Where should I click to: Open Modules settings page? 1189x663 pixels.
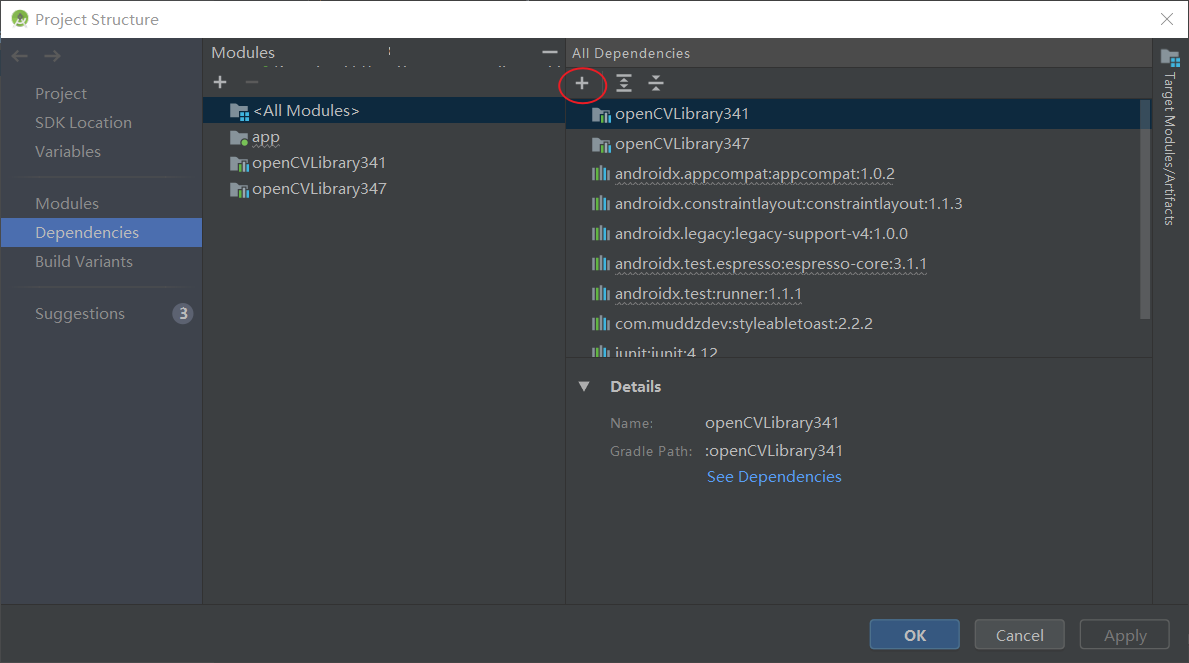[x=67, y=203]
